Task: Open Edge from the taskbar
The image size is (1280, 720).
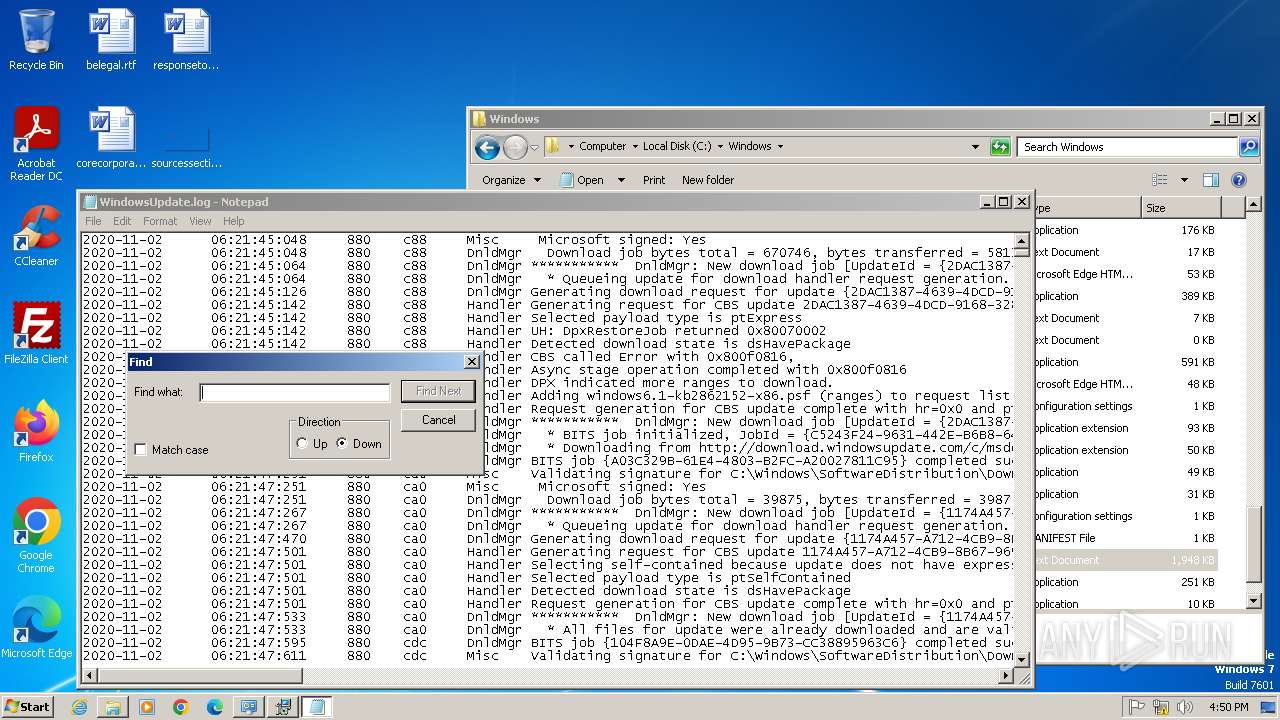Action: tap(215, 707)
